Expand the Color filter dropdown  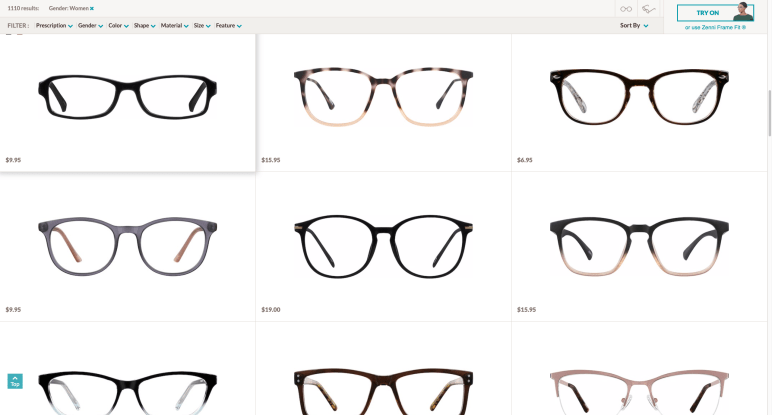[x=118, y=26]
